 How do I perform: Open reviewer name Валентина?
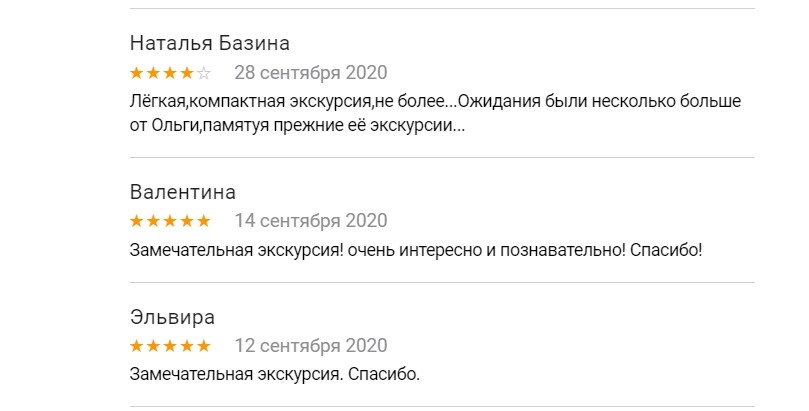coord(183,192)
